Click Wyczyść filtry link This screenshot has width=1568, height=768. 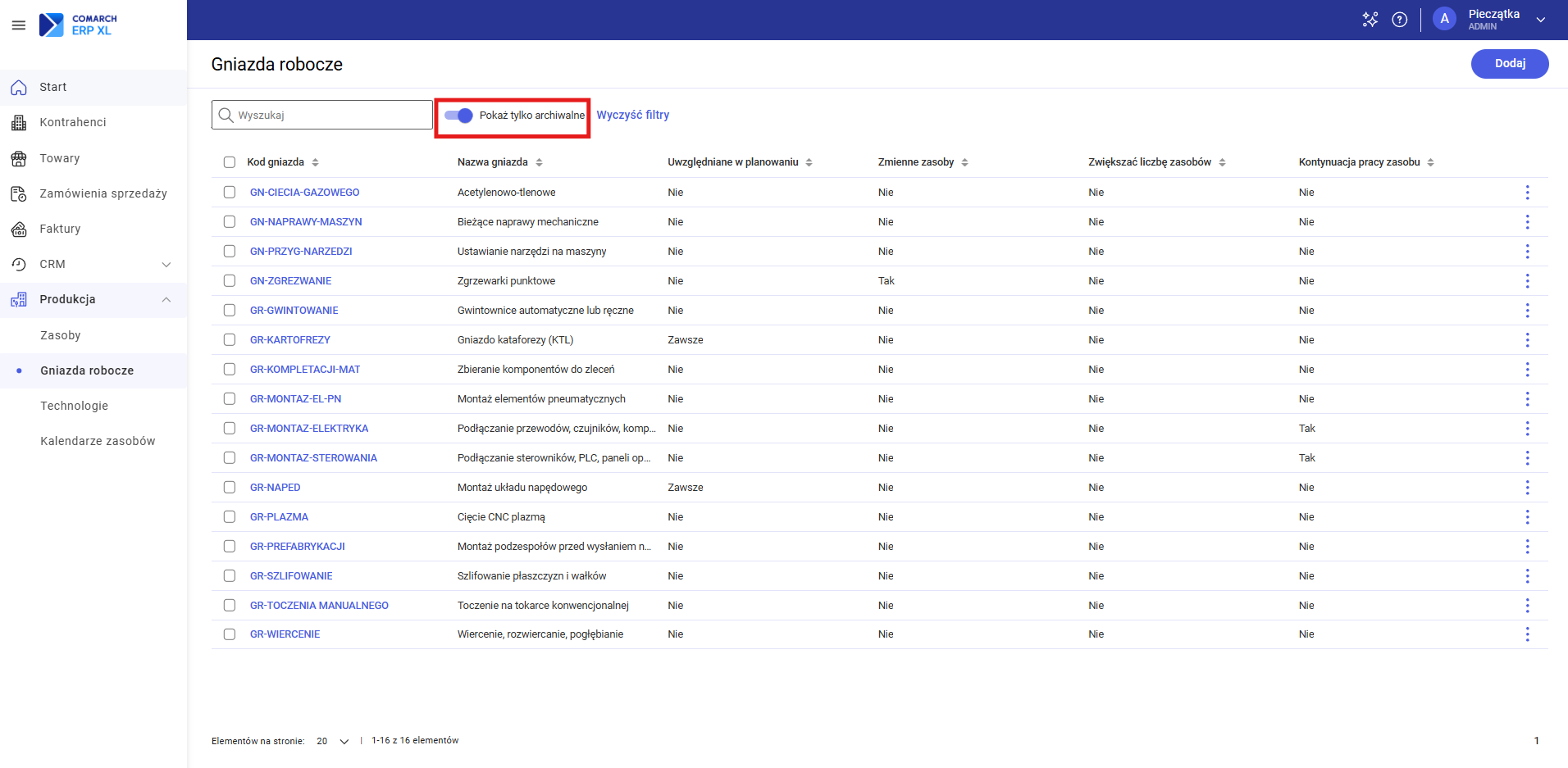tap(632, 115)
